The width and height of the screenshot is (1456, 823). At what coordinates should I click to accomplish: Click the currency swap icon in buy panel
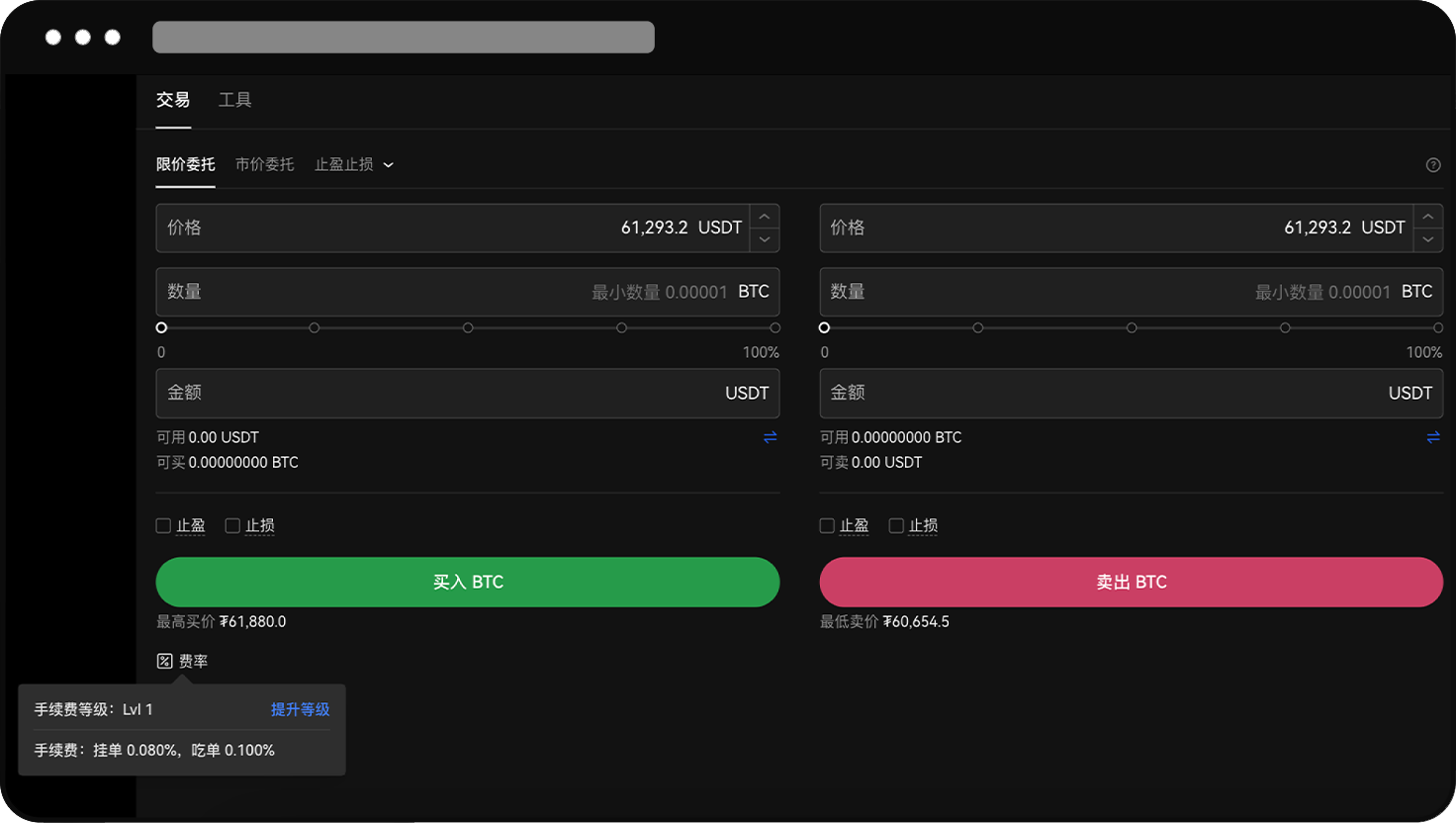click(771, 436)
